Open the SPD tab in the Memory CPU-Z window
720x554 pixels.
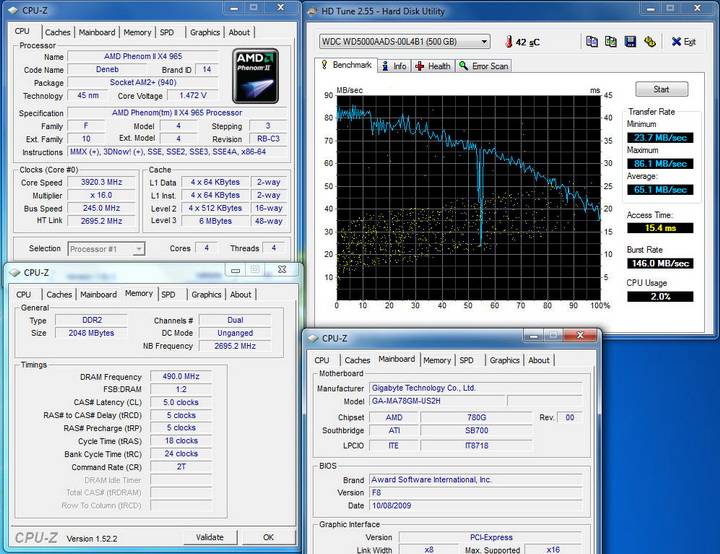168,295
